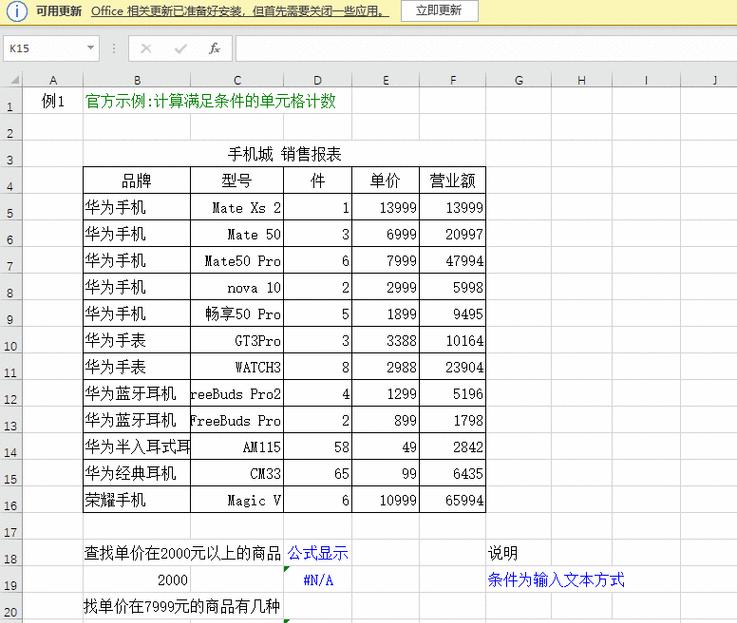This screenshot has width=737, height=623.
Task: Click the CM33 cell
Action: 237,473
